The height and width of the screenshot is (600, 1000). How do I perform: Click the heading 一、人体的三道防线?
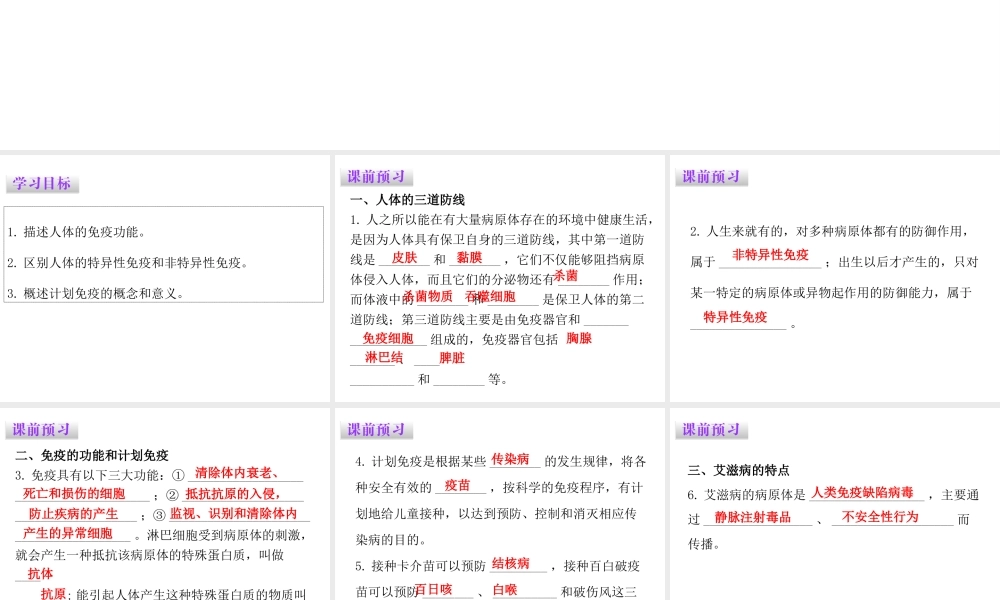pyautogui.click(x=408, y=200)
